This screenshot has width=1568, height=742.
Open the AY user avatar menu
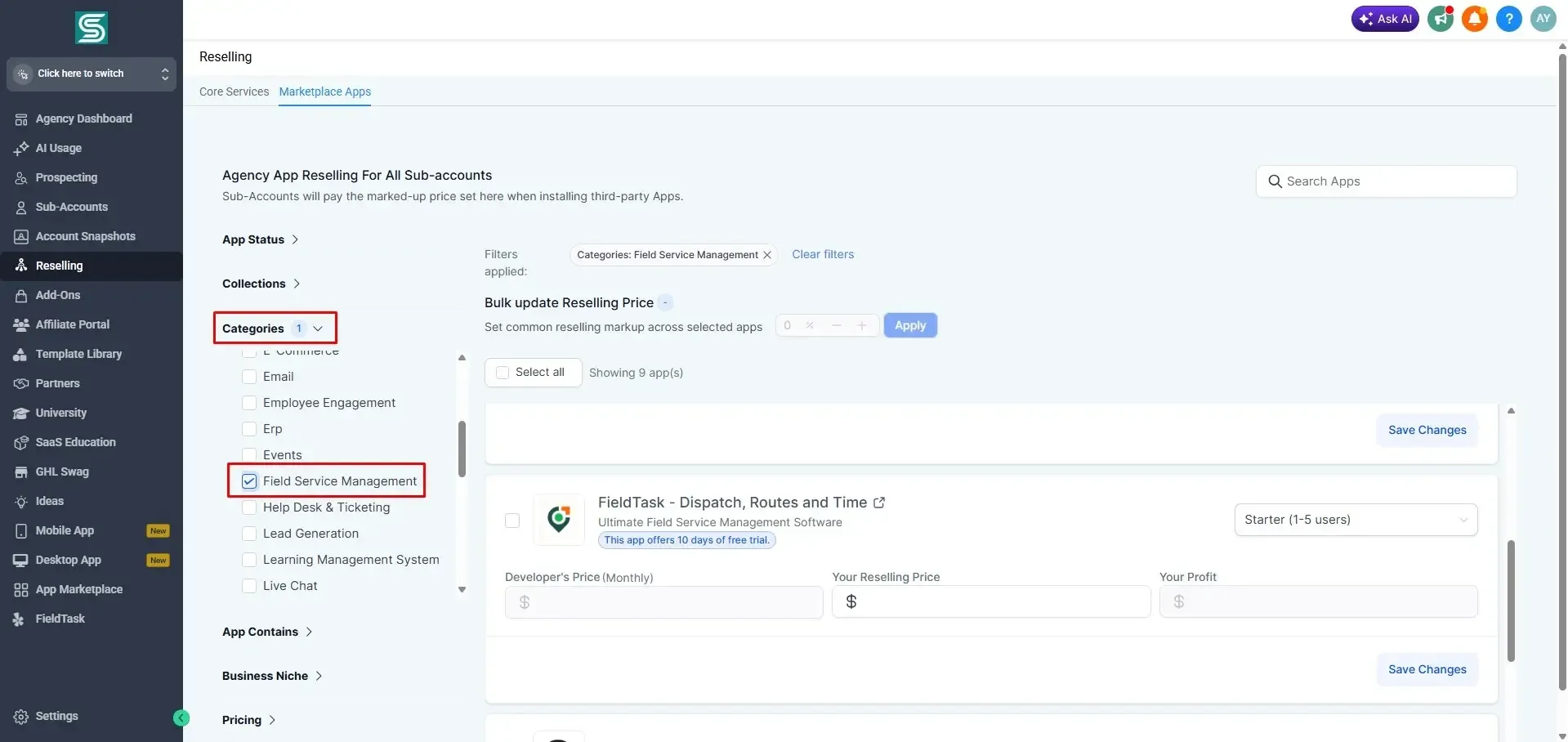1543,18
